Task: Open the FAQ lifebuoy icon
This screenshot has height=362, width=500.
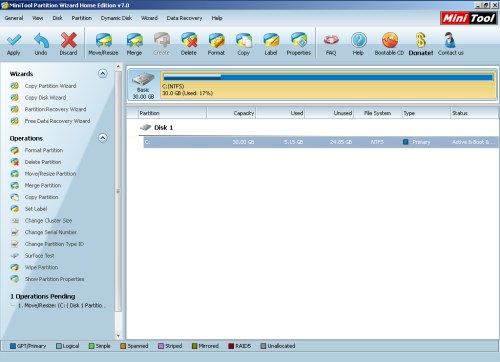Action: point(331,44)
